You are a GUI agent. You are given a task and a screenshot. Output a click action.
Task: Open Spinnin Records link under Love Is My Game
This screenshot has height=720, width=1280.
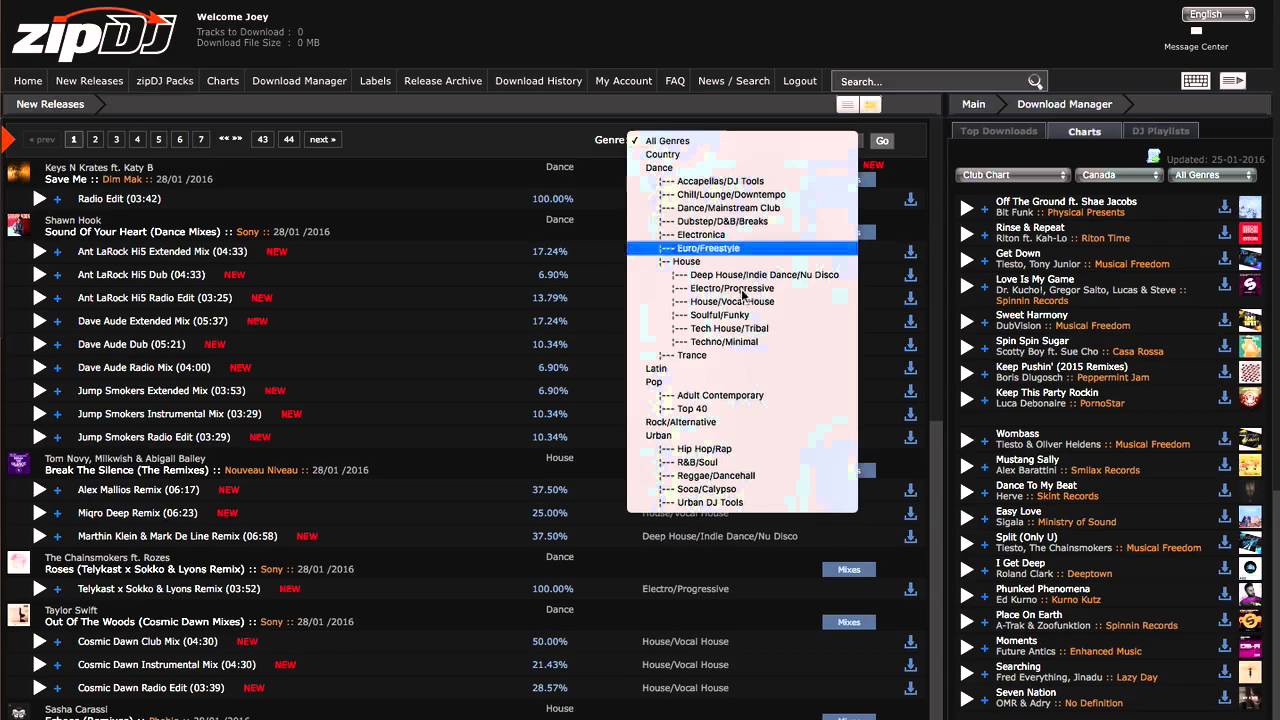[x=1032, y=301]
